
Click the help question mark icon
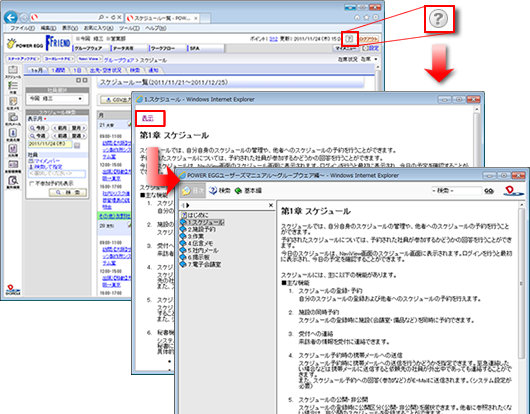[x=349, y=39]
